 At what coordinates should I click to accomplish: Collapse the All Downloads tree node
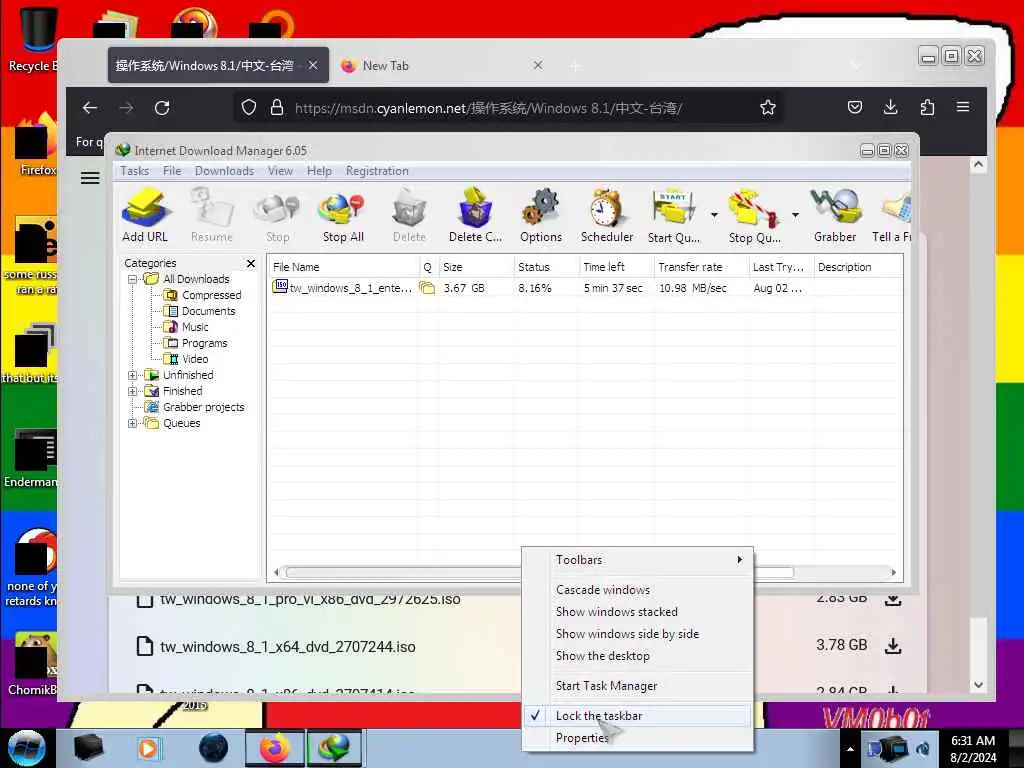click(x=133, y=280)
